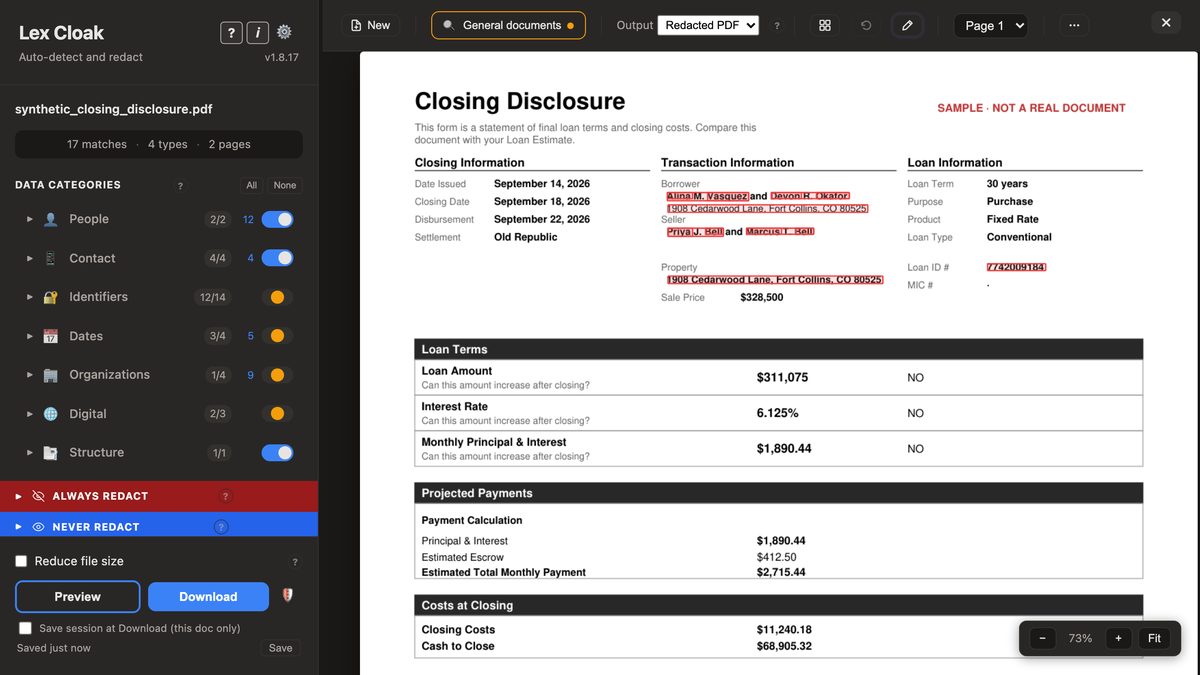Toggle the Organizations category switch
Viewport: 1200px width, 675px height.
coord(277,375)
